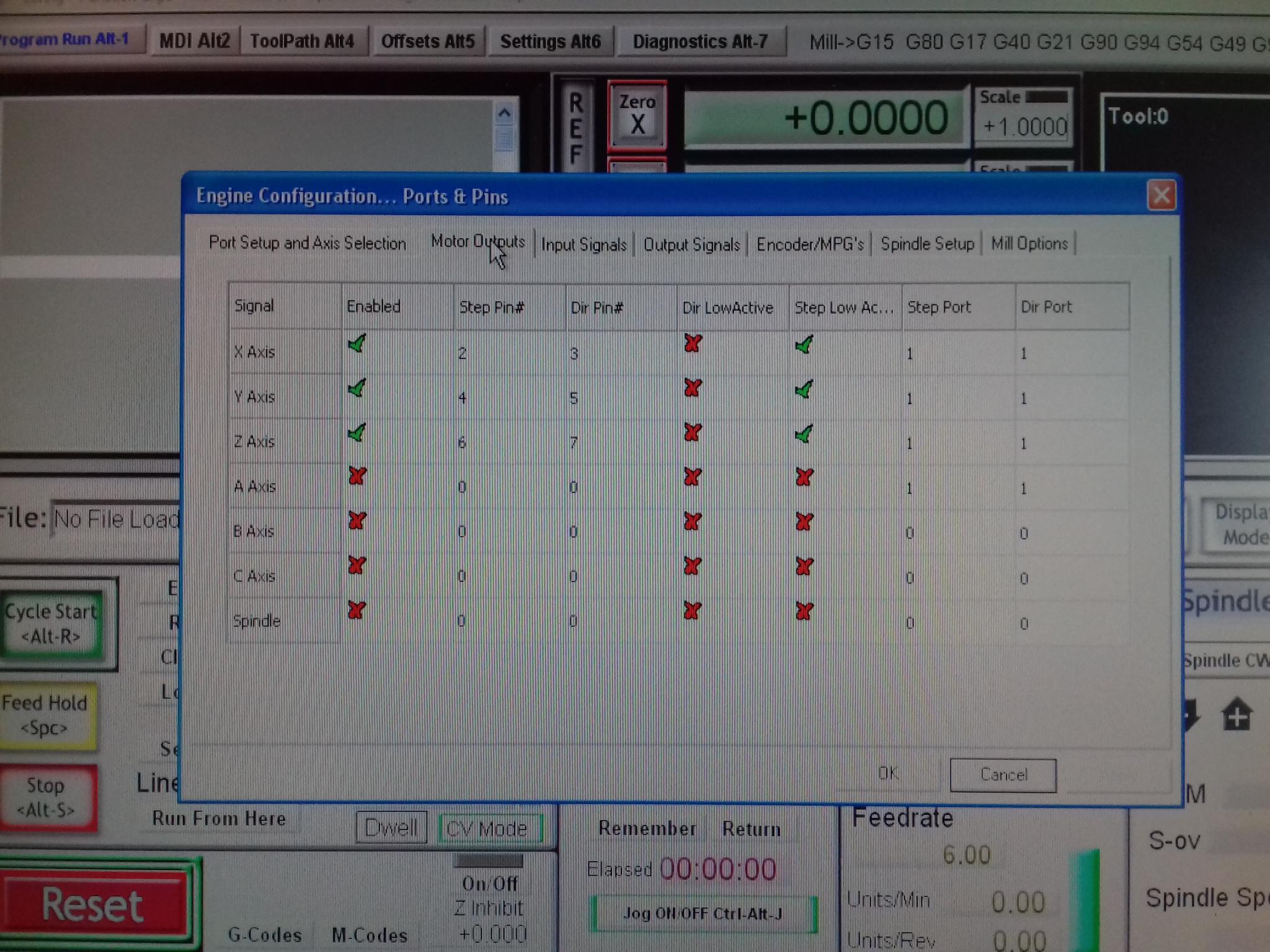Screen dimensions: 1270x952
Task: Open Diagnostics Alt-7 screen tab
Action: point(700,42)
